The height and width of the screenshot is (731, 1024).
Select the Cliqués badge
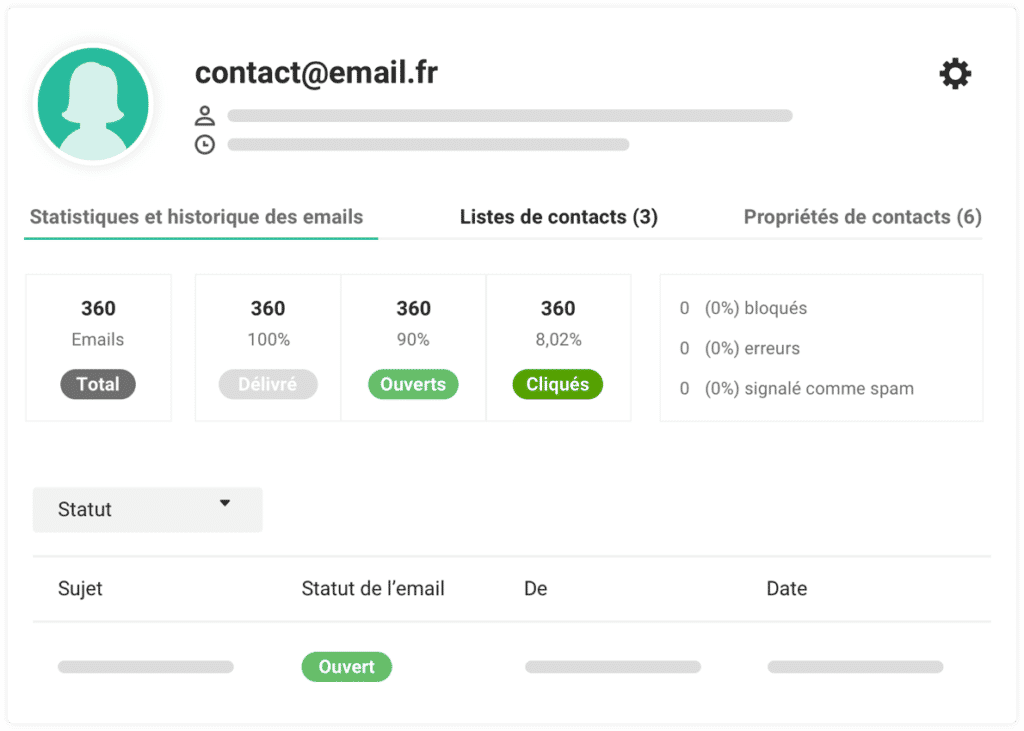coord(557,385)
